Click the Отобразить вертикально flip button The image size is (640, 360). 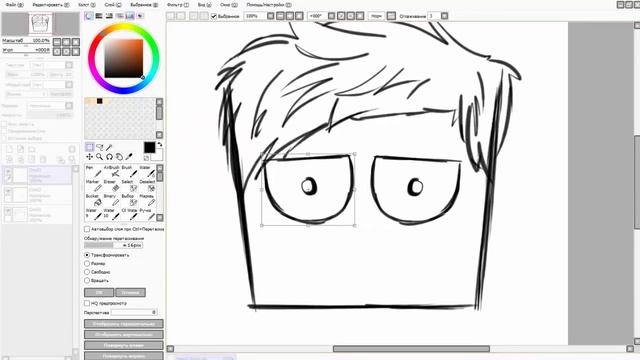tap(124, 335)
